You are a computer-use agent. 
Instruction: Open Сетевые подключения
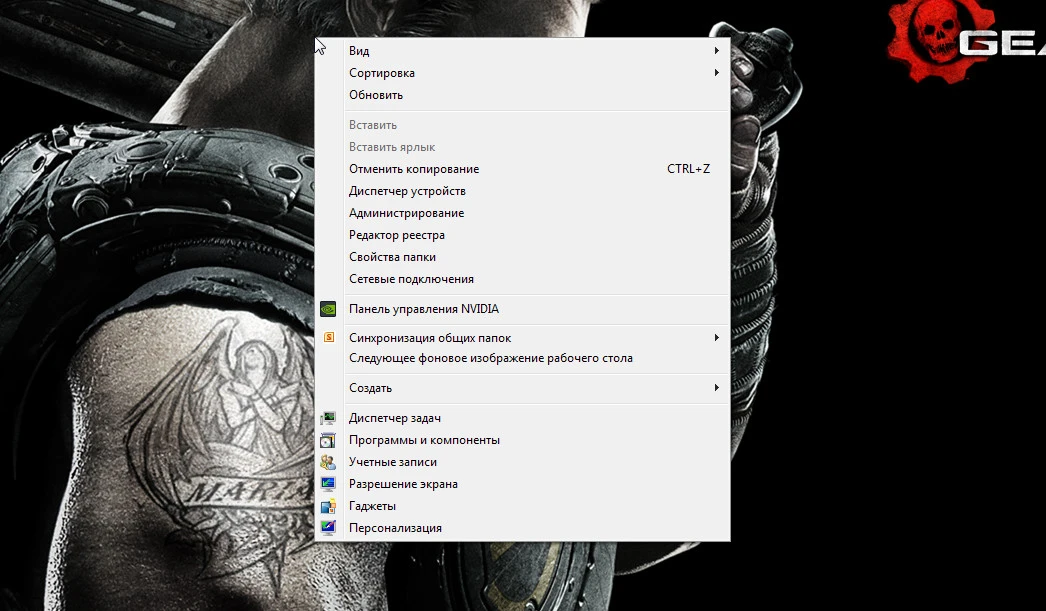(x=522, y=279)
